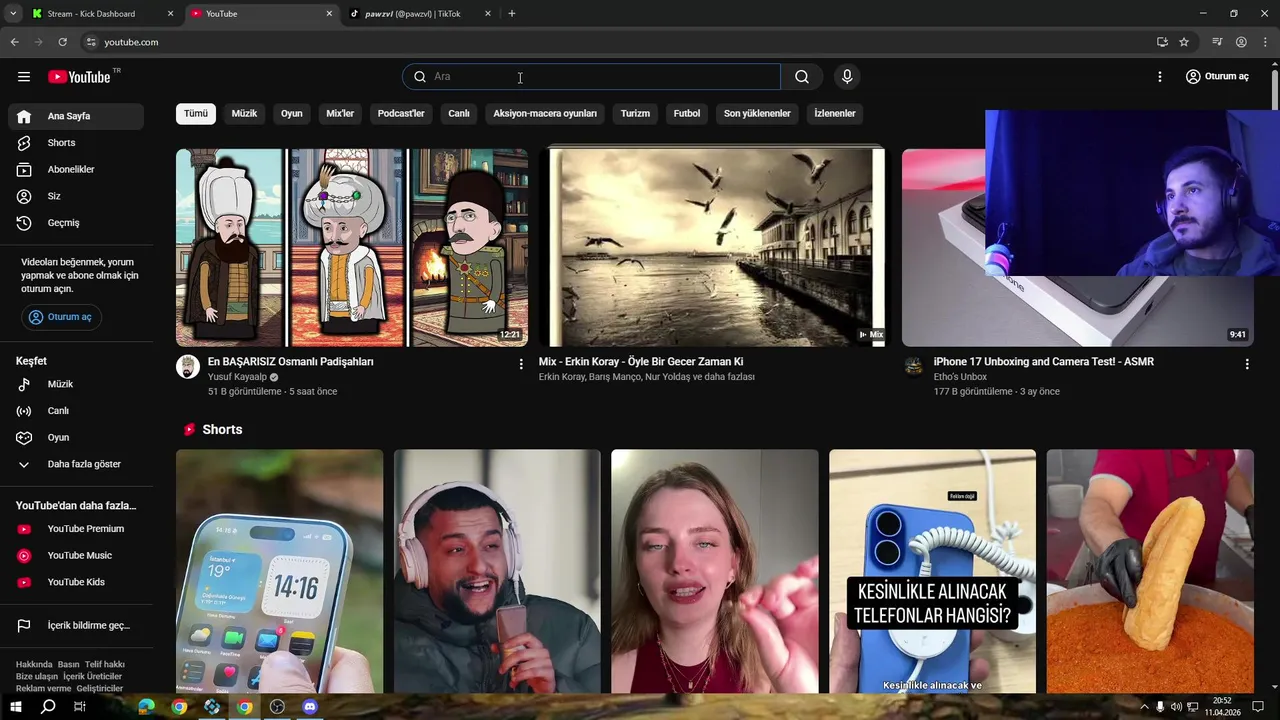1280x720 pixels.
Task: Open the YouTube guide hamburger menu
Action: click(24, 77)
